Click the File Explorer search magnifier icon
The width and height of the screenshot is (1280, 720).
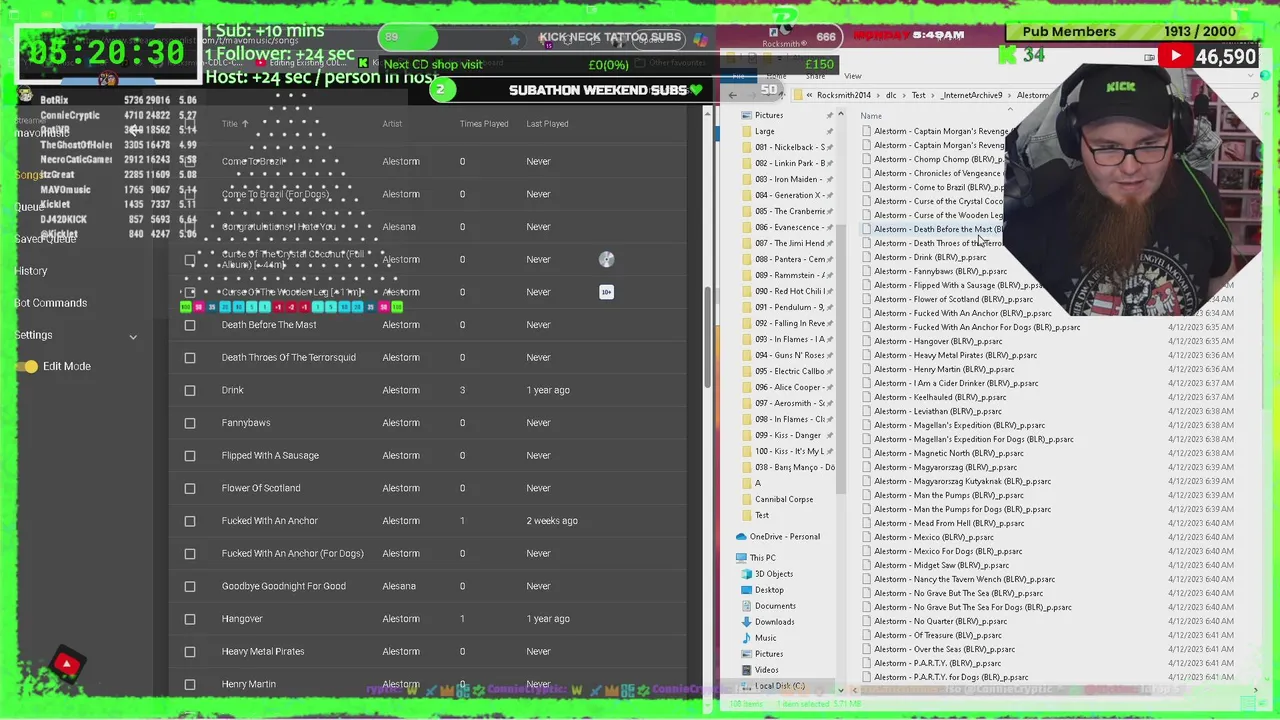coord(1256,95)
